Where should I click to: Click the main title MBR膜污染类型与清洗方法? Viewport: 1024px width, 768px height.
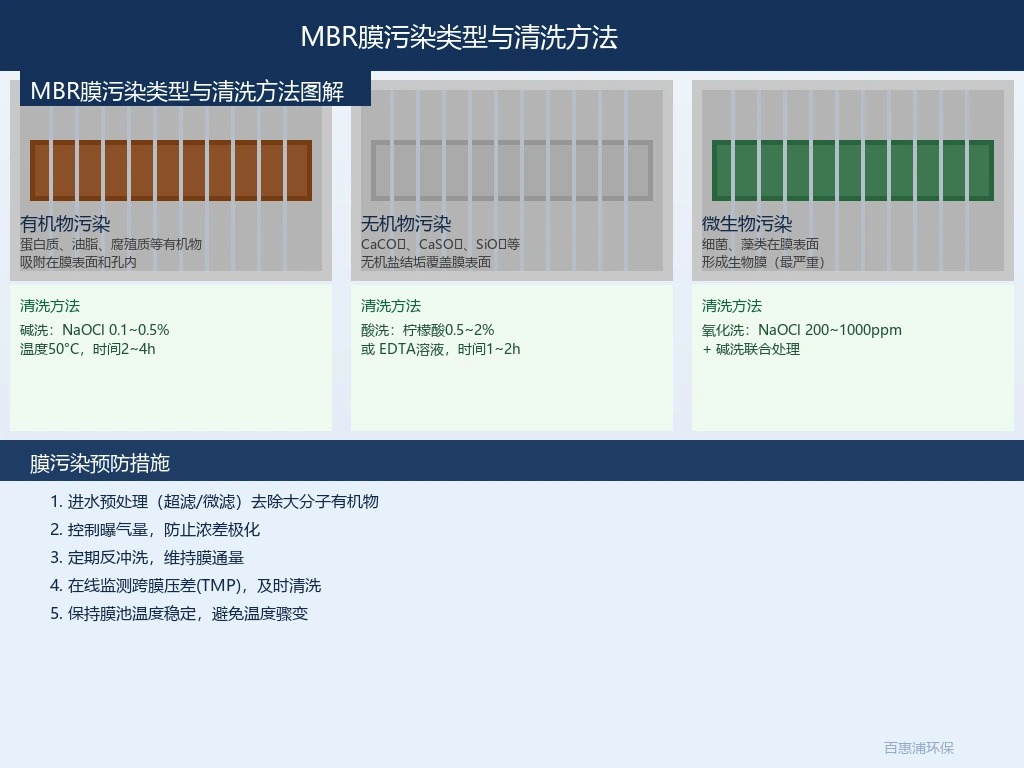click(x=459, y=37)
